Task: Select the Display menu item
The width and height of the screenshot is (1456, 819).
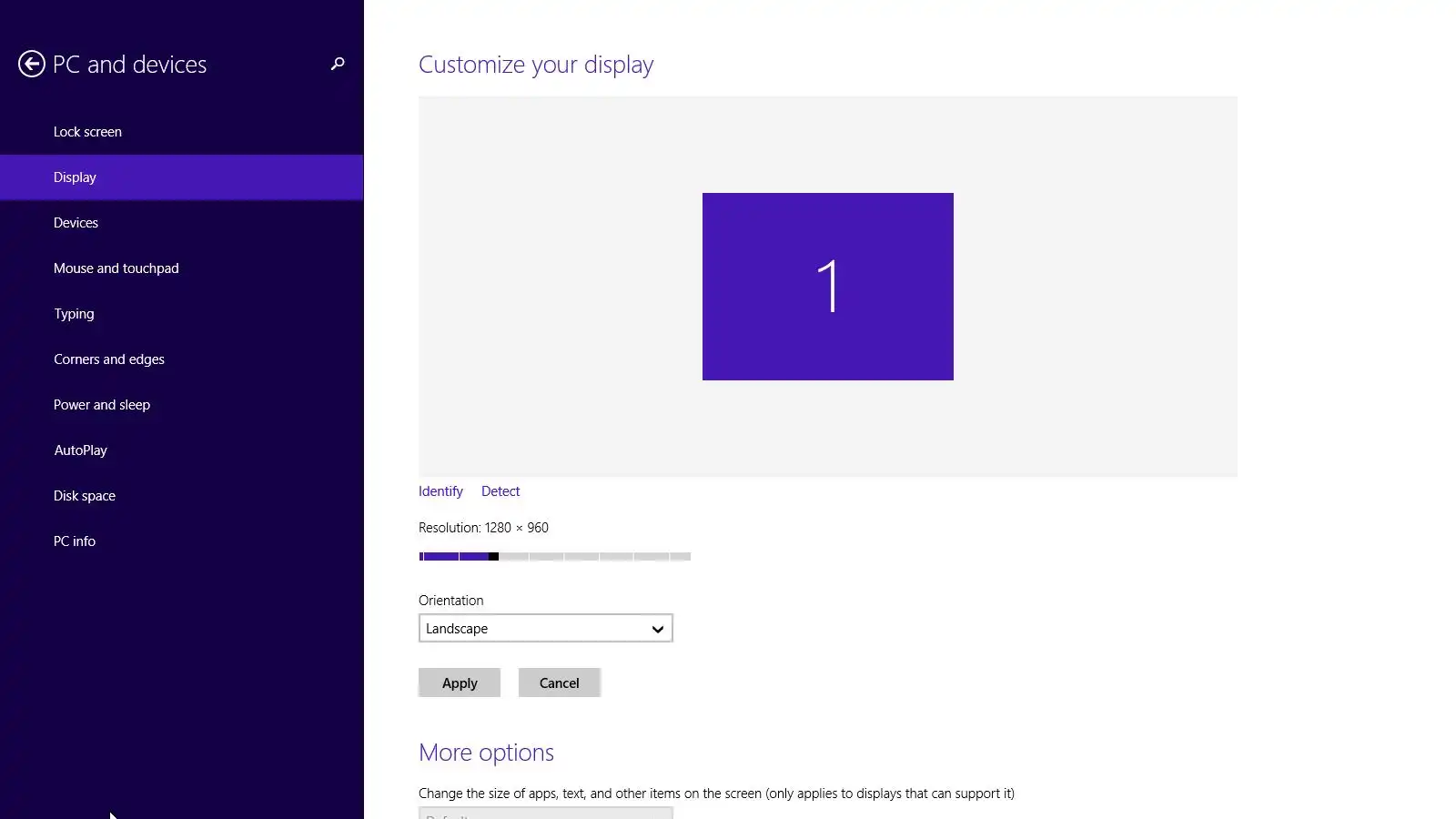Action: pos(182,177)
